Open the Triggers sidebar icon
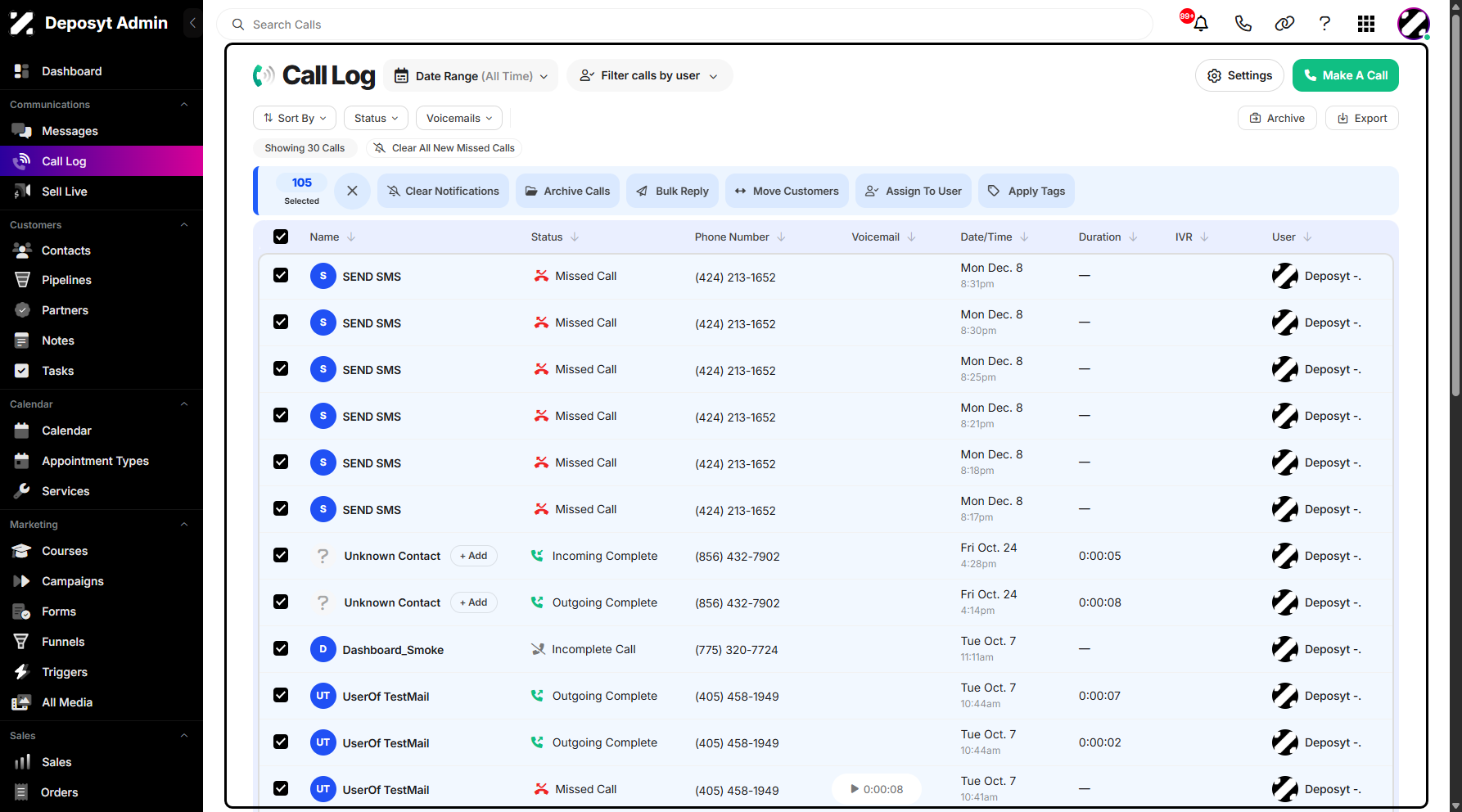 click(22, 672)
